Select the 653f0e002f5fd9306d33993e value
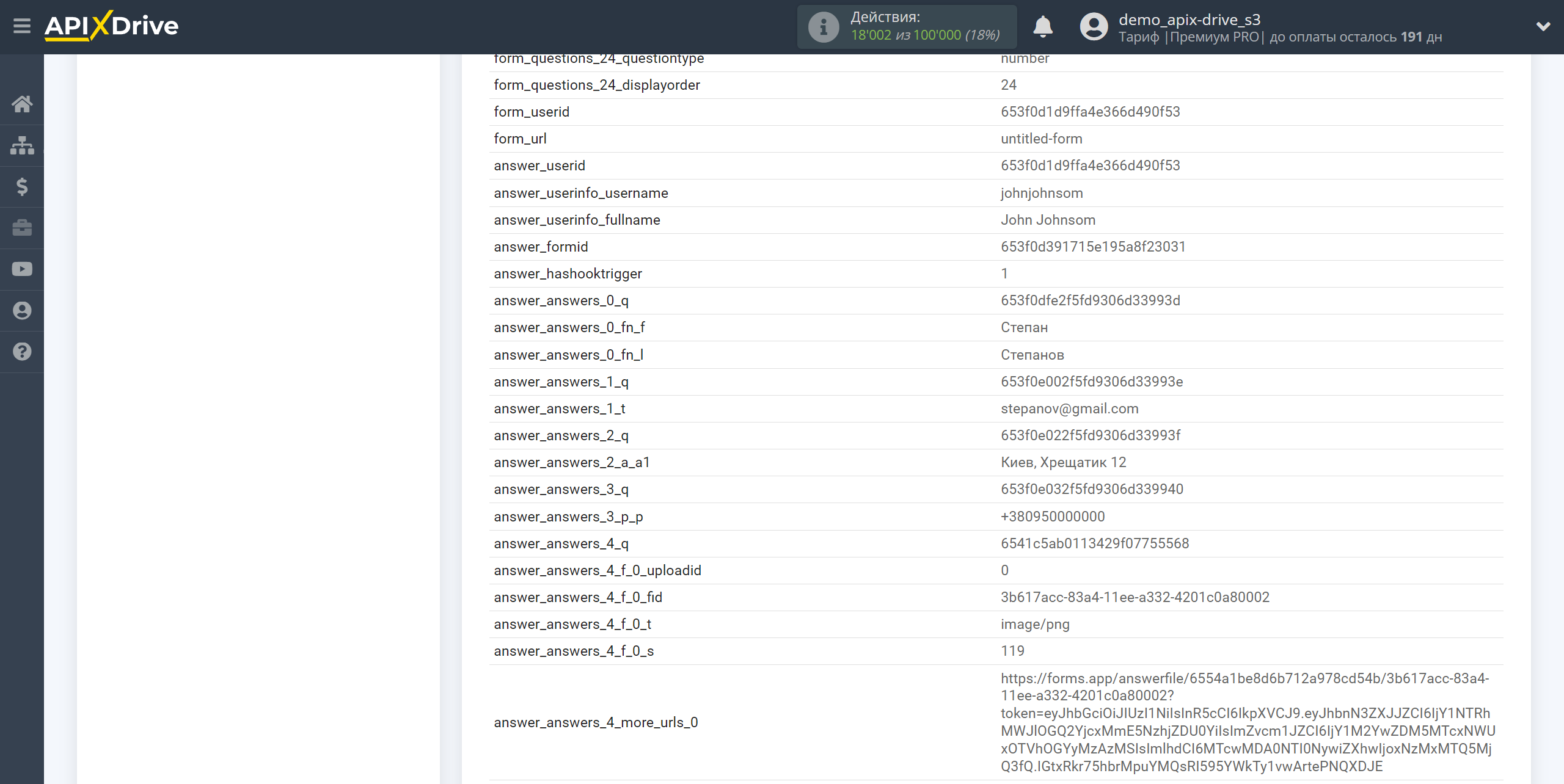 coord(1092,382)
